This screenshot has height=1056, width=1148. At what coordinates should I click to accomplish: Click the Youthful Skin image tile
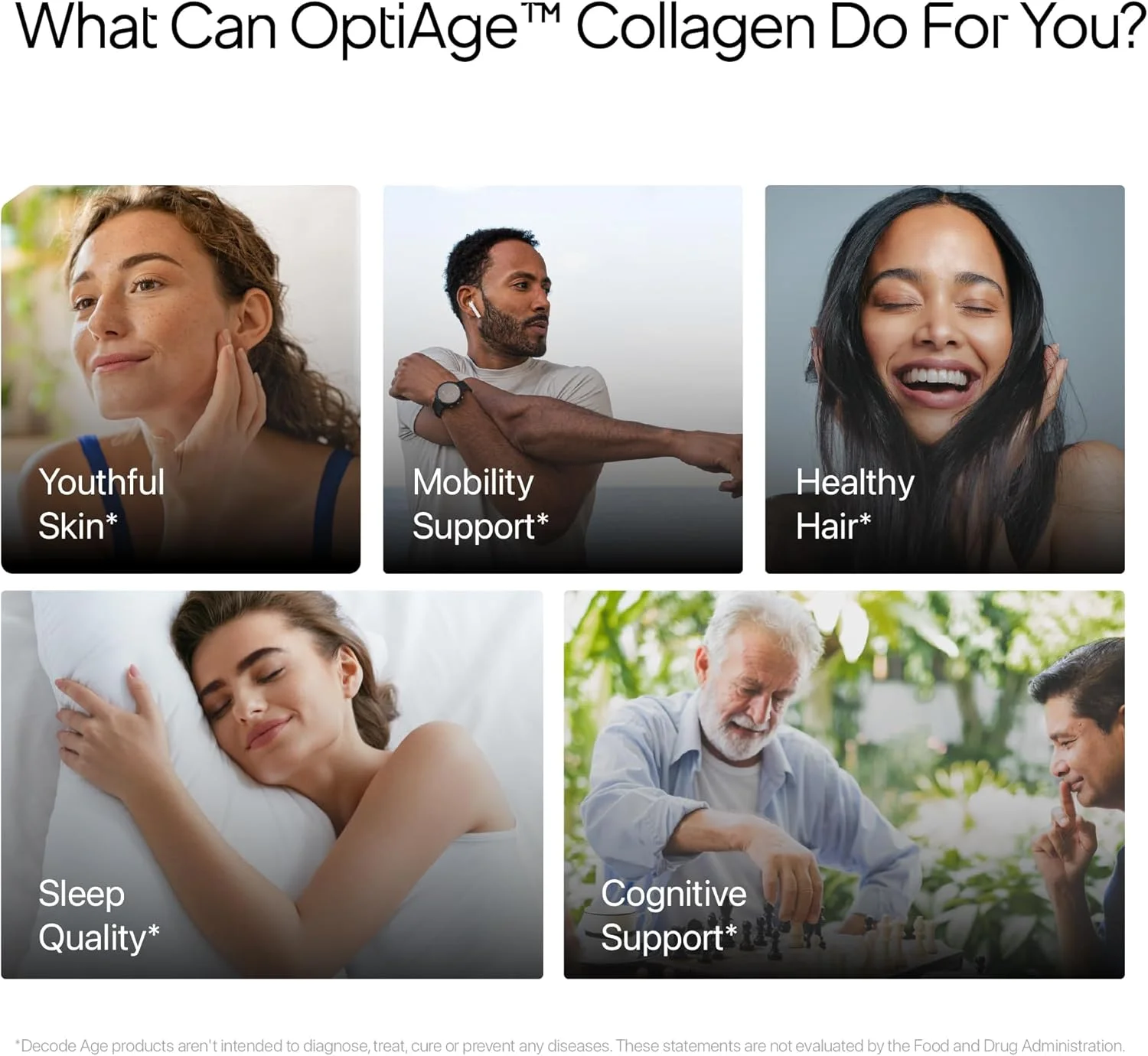coord(181,379)
